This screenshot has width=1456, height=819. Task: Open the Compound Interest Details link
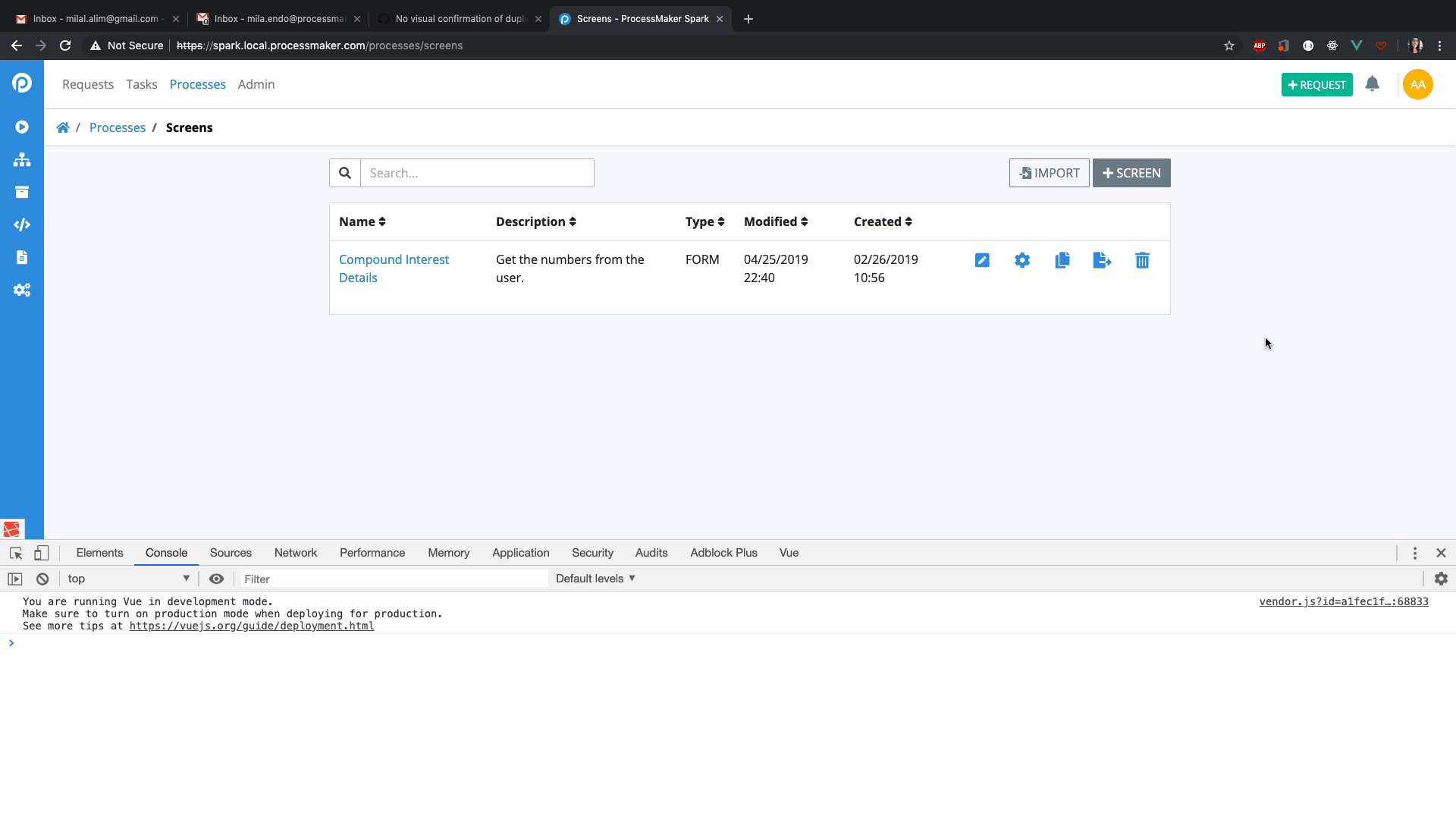pos(394,268)
